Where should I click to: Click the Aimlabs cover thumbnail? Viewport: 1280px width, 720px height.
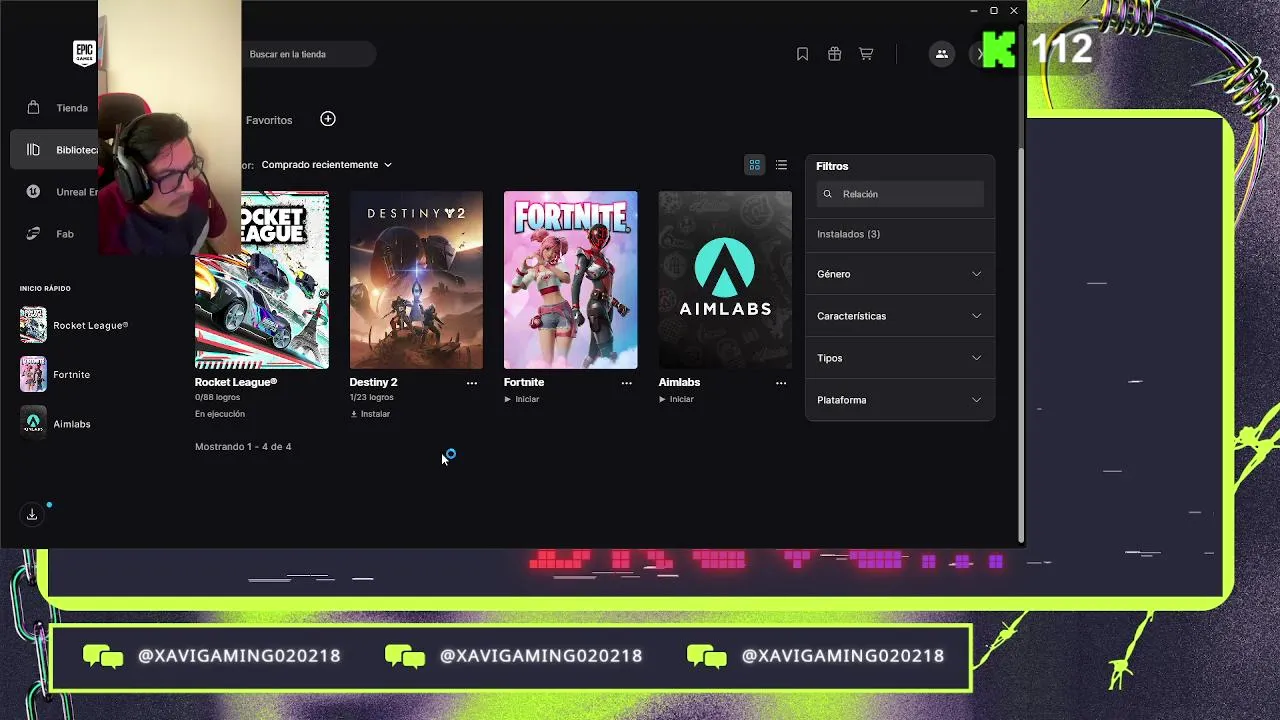(x=725, y=280)
